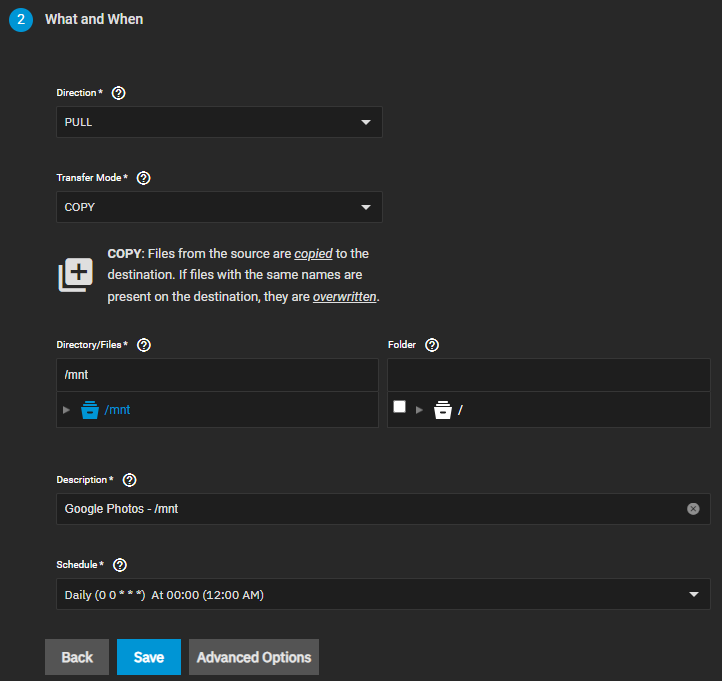Check the root folder checkbox
This screenshot has width=722, height=681.
400,408
